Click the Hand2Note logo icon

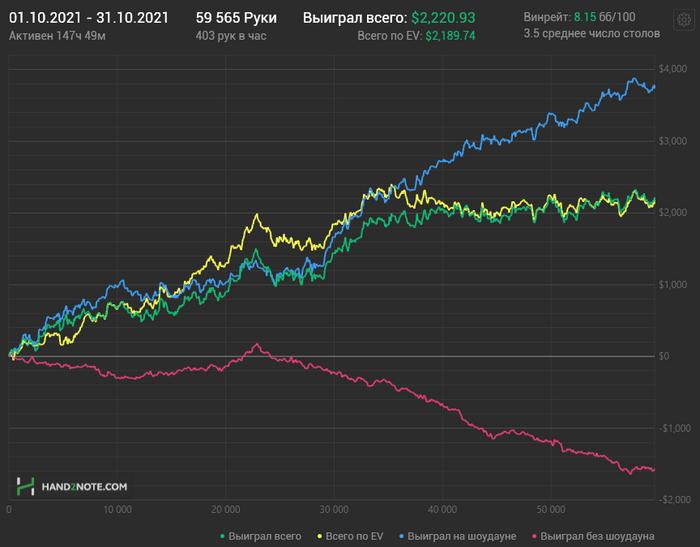pos(25,486)
